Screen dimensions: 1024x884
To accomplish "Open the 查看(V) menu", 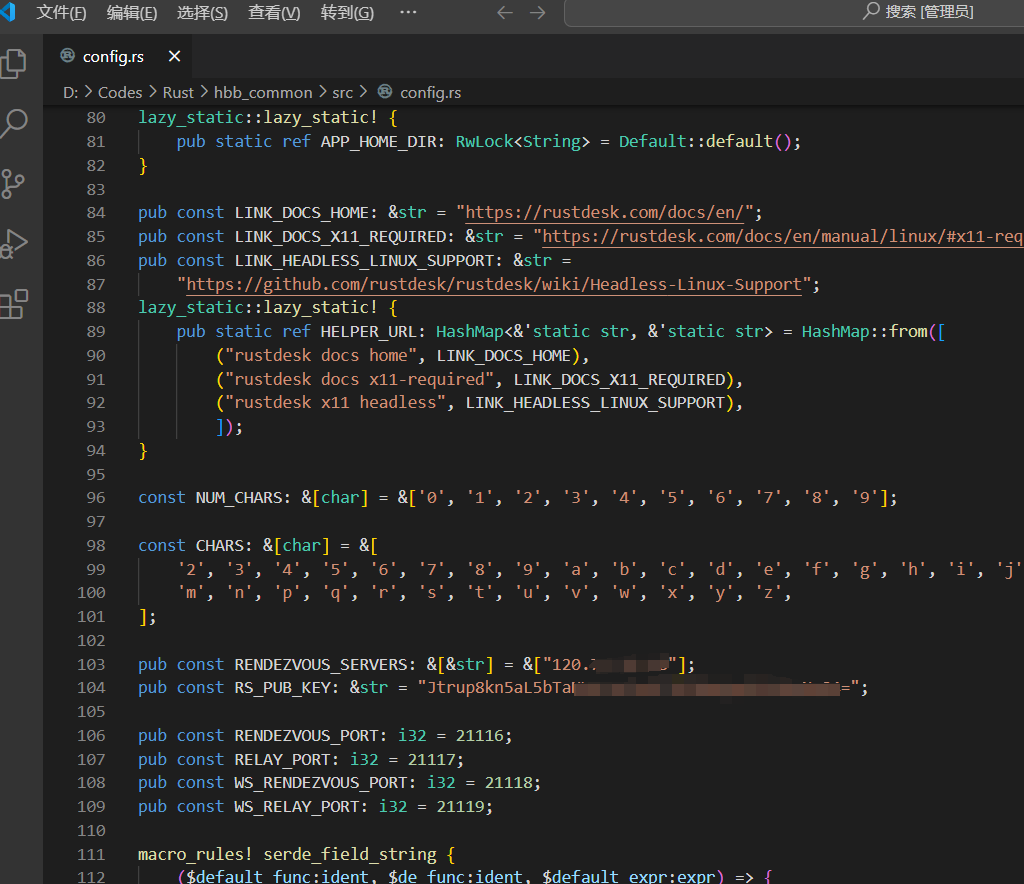I will click(x=274, y=12).
